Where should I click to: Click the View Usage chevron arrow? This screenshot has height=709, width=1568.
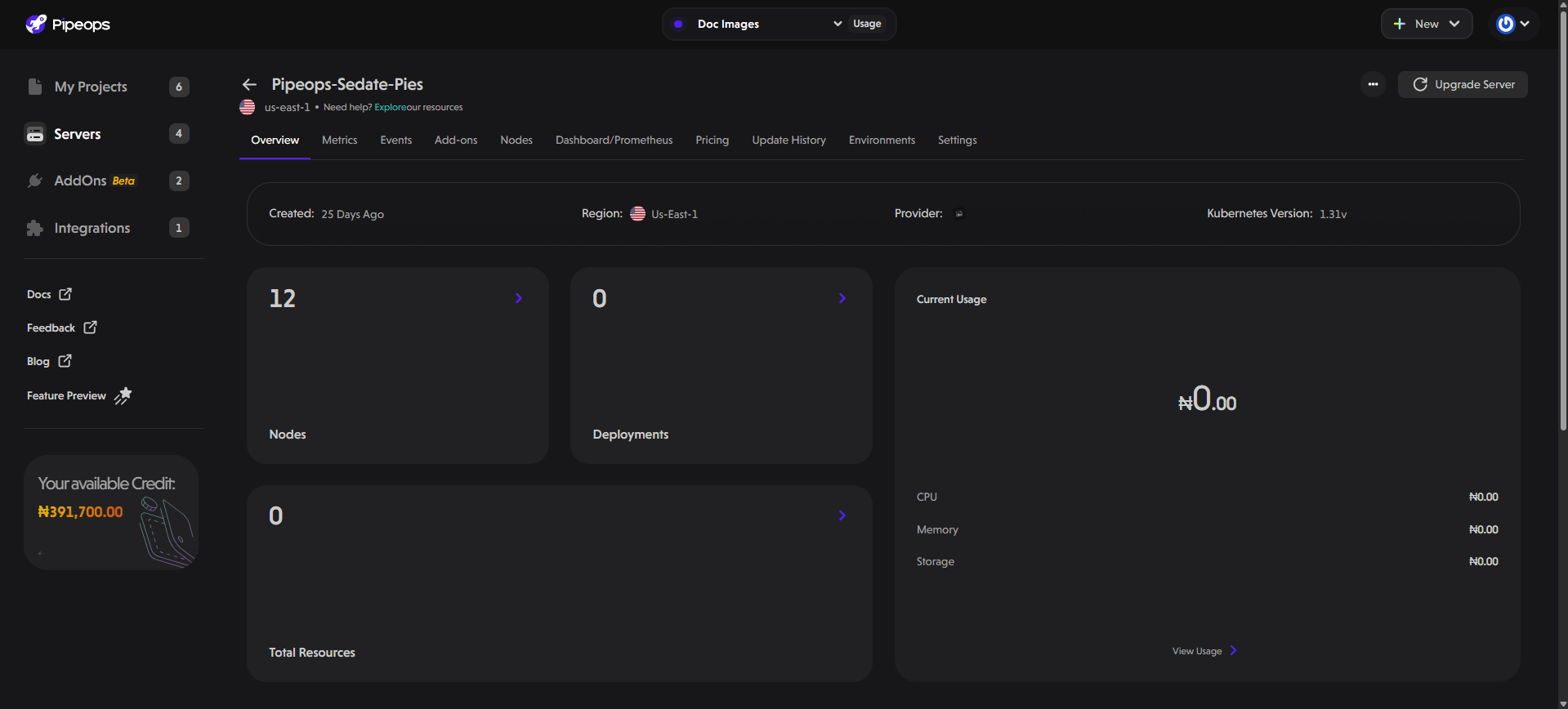tap(1233, 650)
